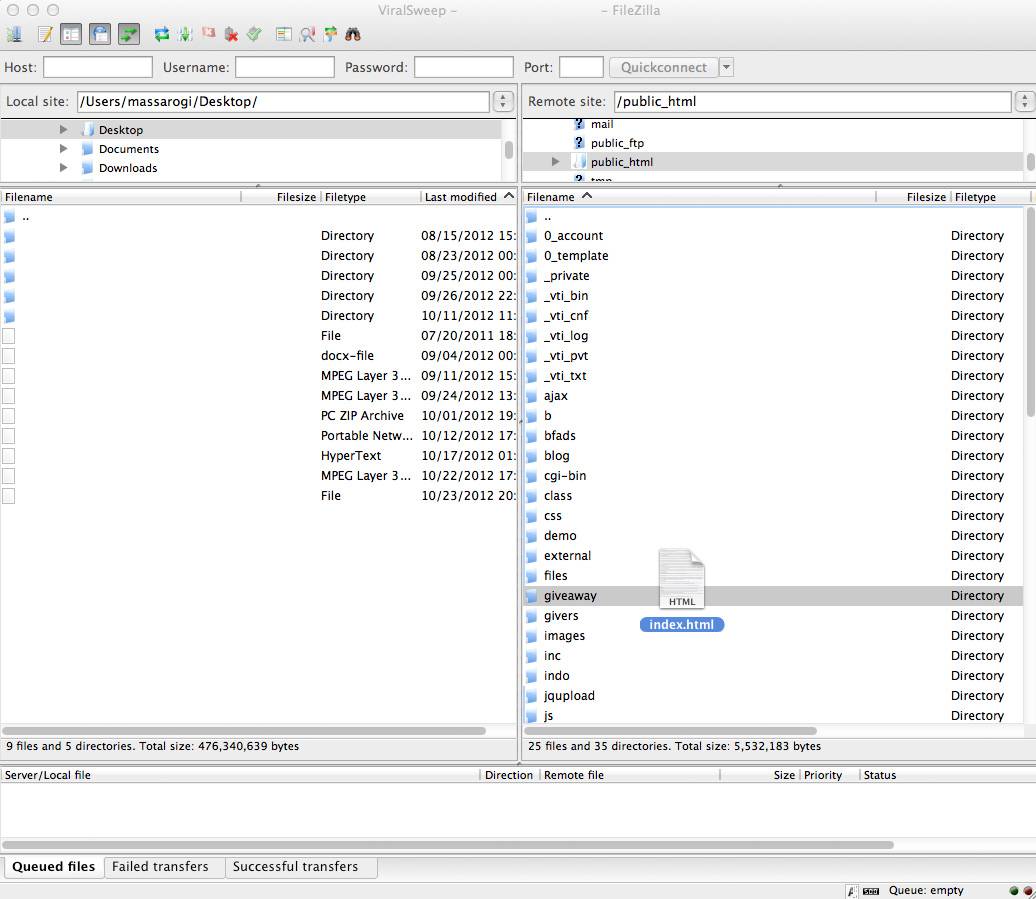Toggle the local directory tree view
Viewport: 1036px width, 899px height.
click(x=71, y=34)
